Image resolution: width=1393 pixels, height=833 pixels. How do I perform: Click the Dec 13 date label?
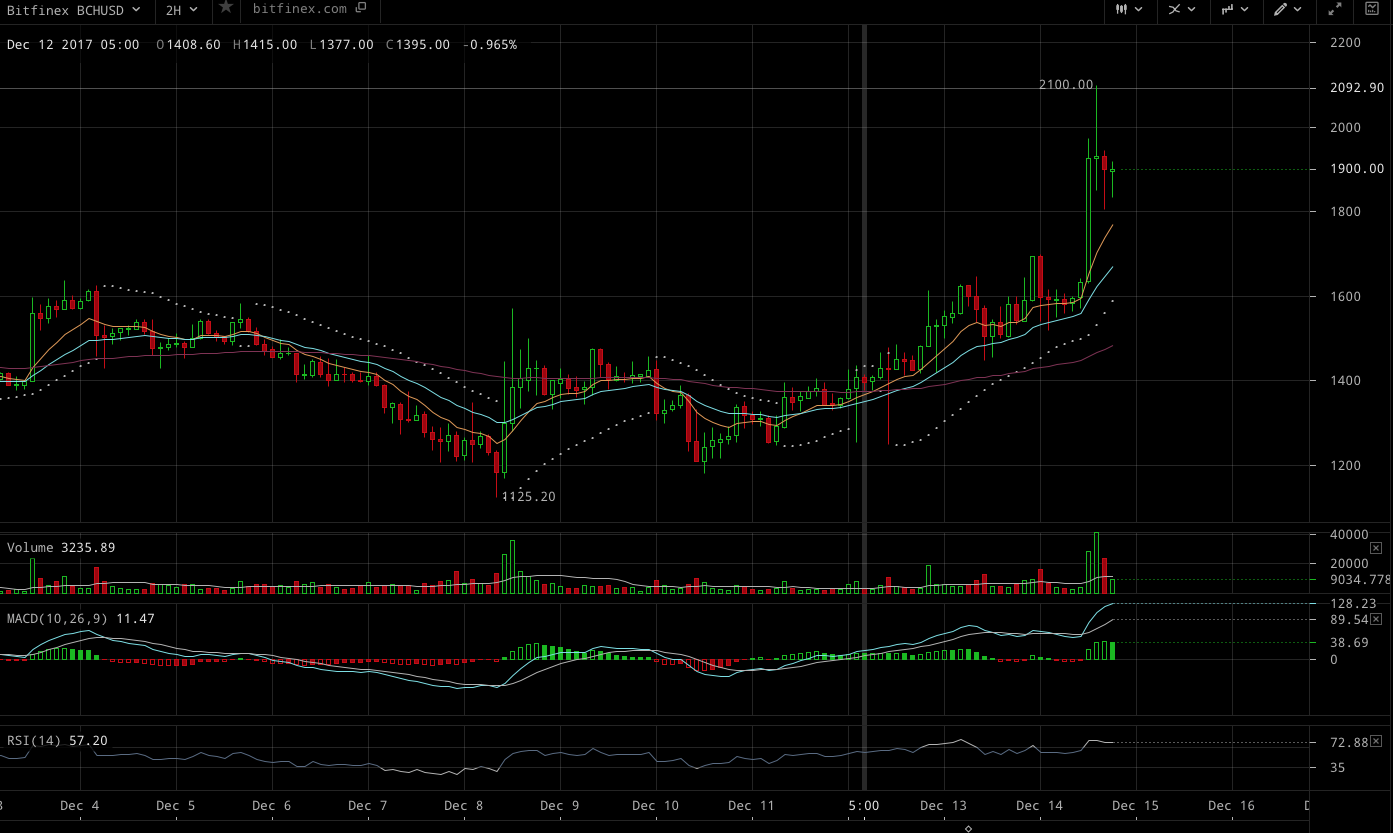(944, 806)
